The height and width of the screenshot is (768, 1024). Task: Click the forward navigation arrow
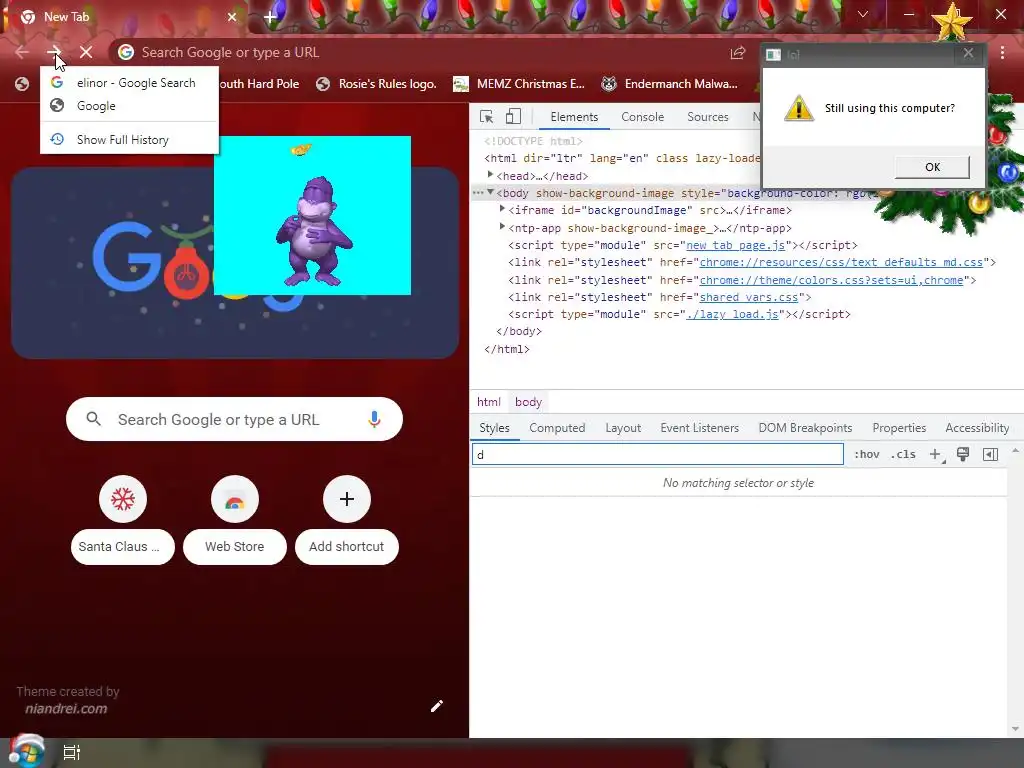54,52
